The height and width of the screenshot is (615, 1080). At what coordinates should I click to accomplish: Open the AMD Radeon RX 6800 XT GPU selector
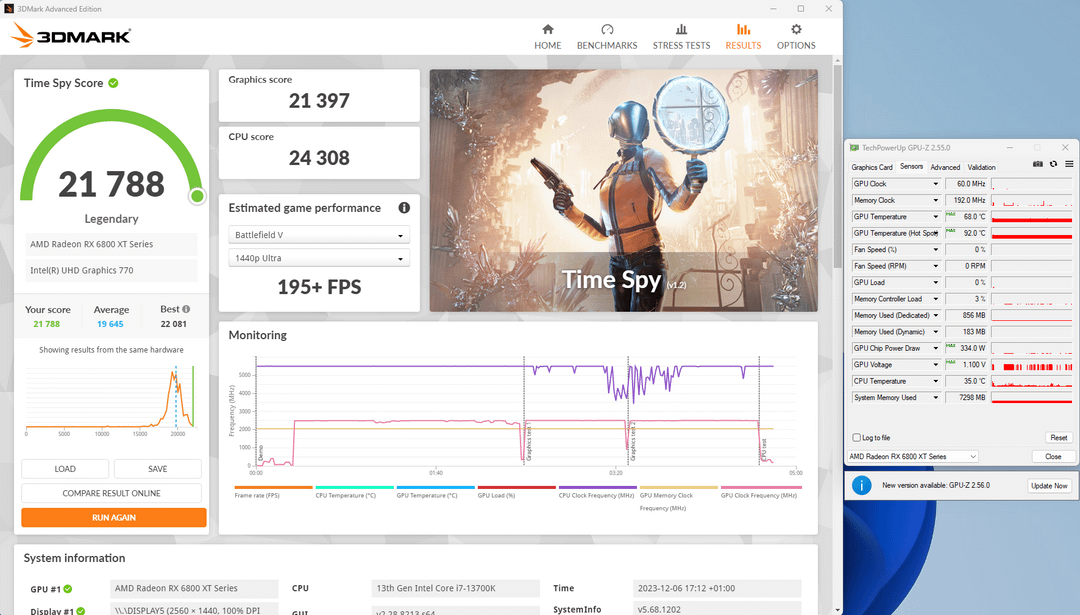[x=912, y=457]
